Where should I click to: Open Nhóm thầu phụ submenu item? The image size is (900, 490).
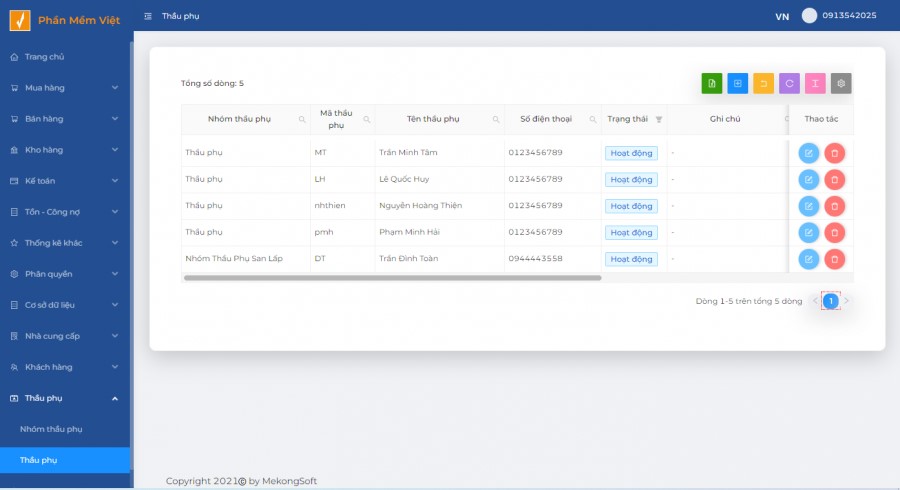65,429
